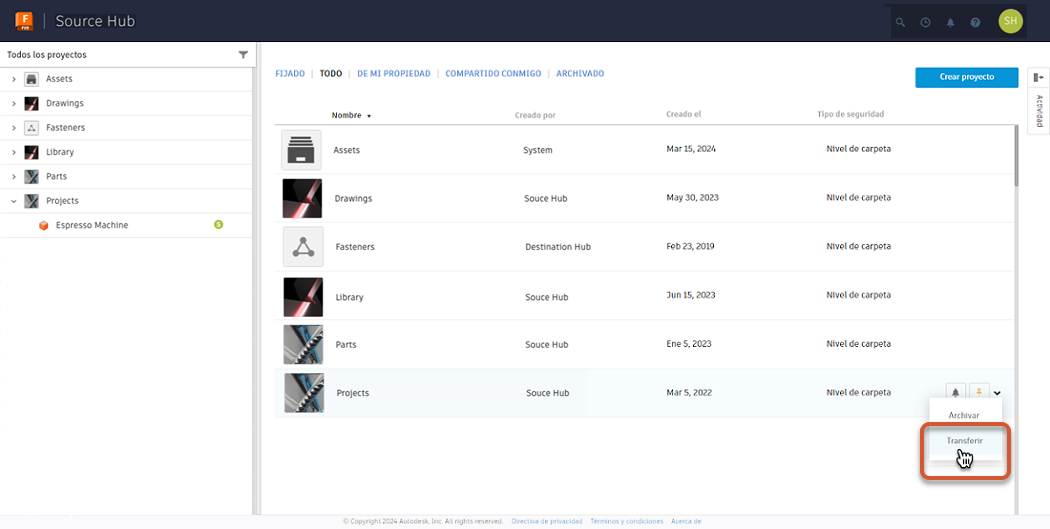1050x529 pixels.
Task: Open the notifications bell in header
Action: pos(950,22)
